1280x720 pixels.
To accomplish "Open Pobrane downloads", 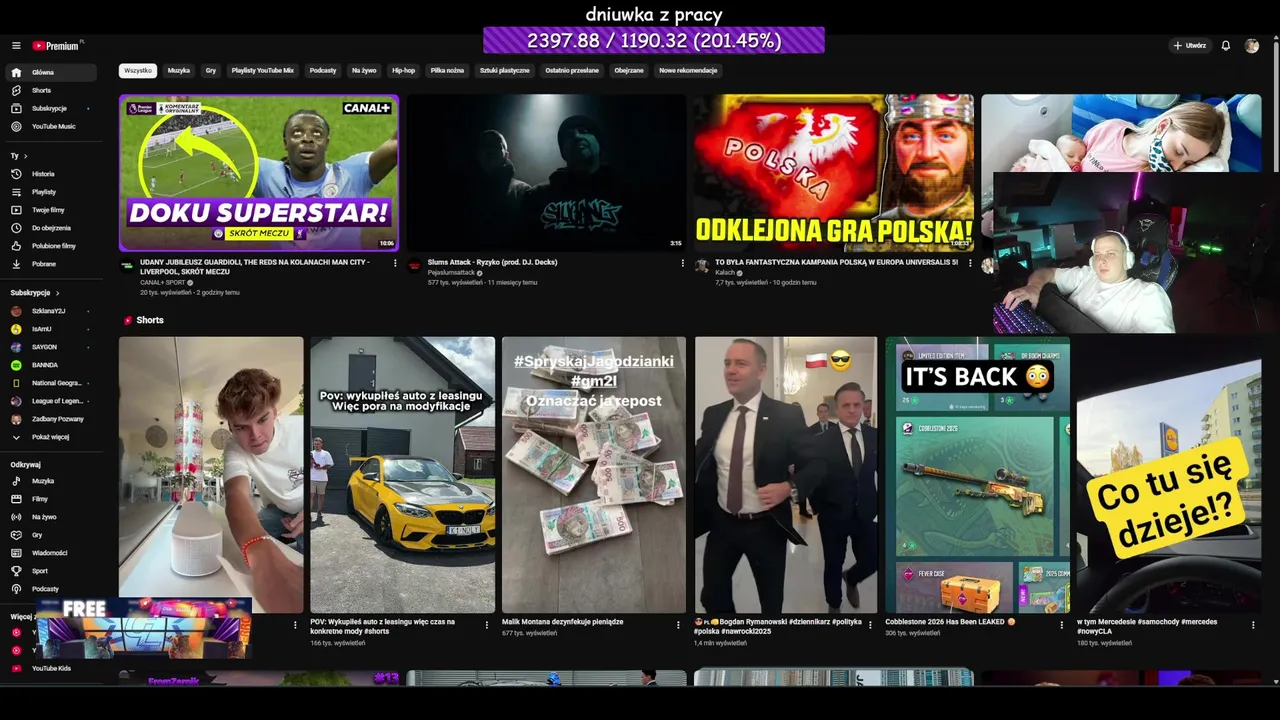I will (50, 264).
